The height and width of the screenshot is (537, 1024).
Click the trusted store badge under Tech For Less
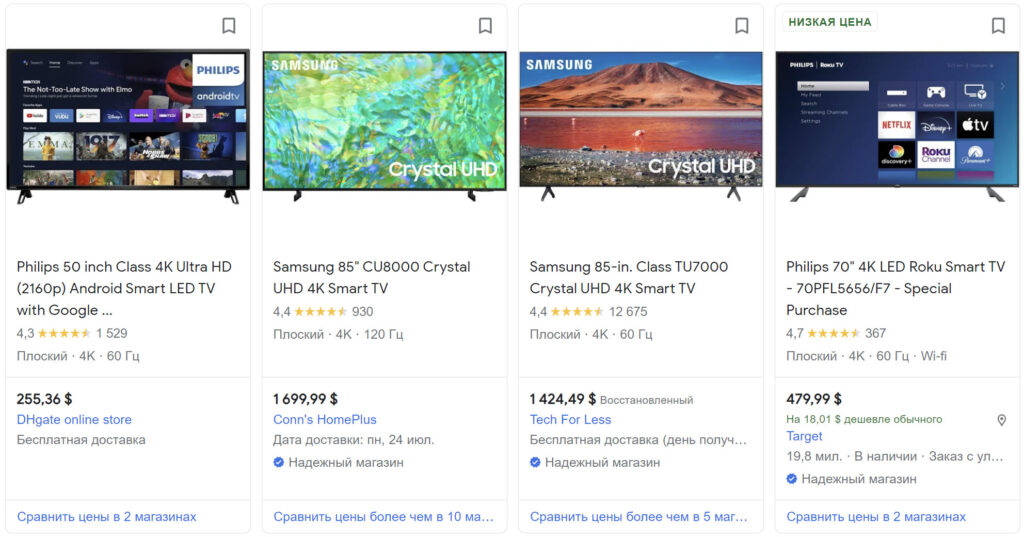pyautogui.click(x=535, y=462)
